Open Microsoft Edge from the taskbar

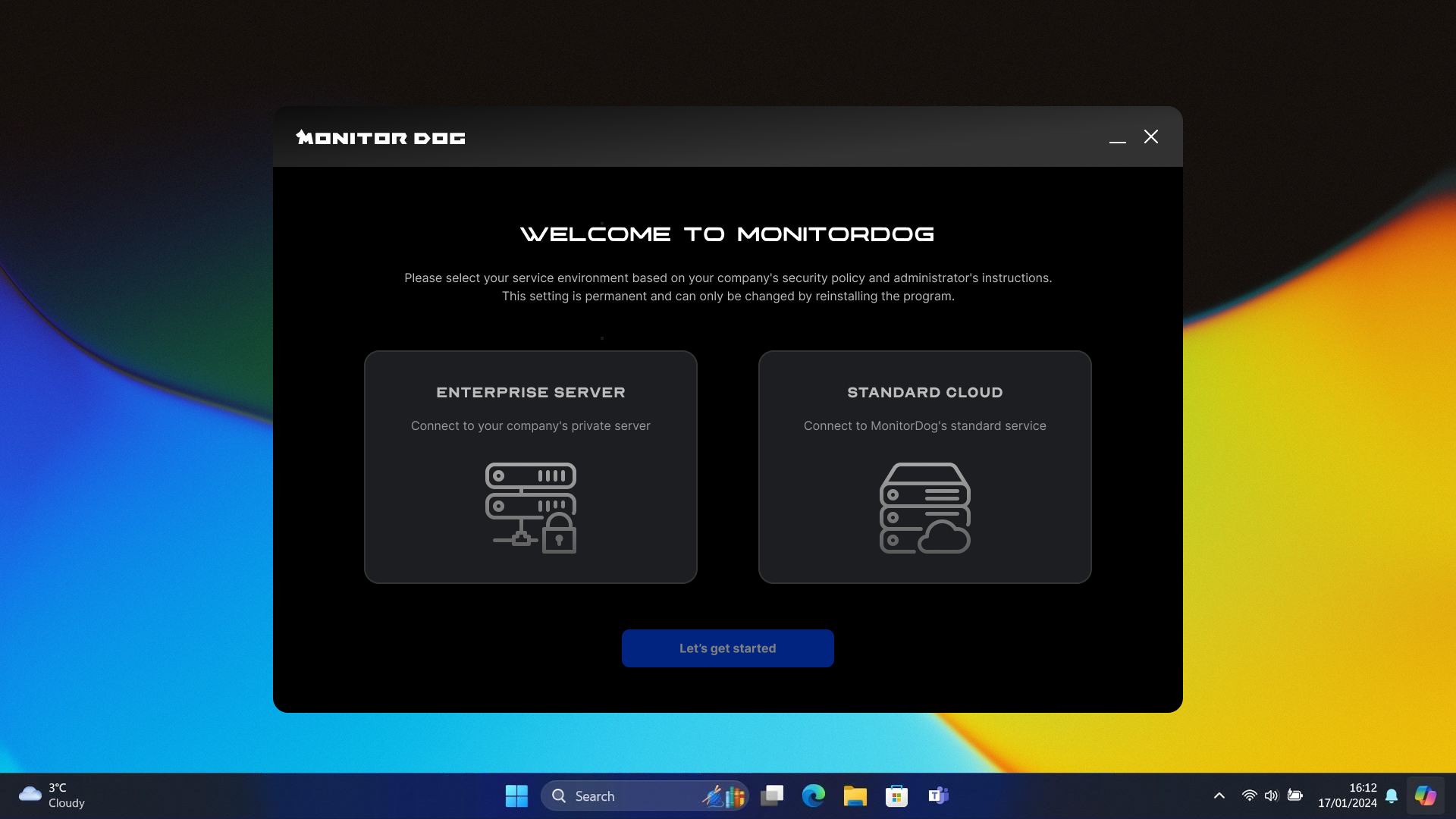[814, 795]
